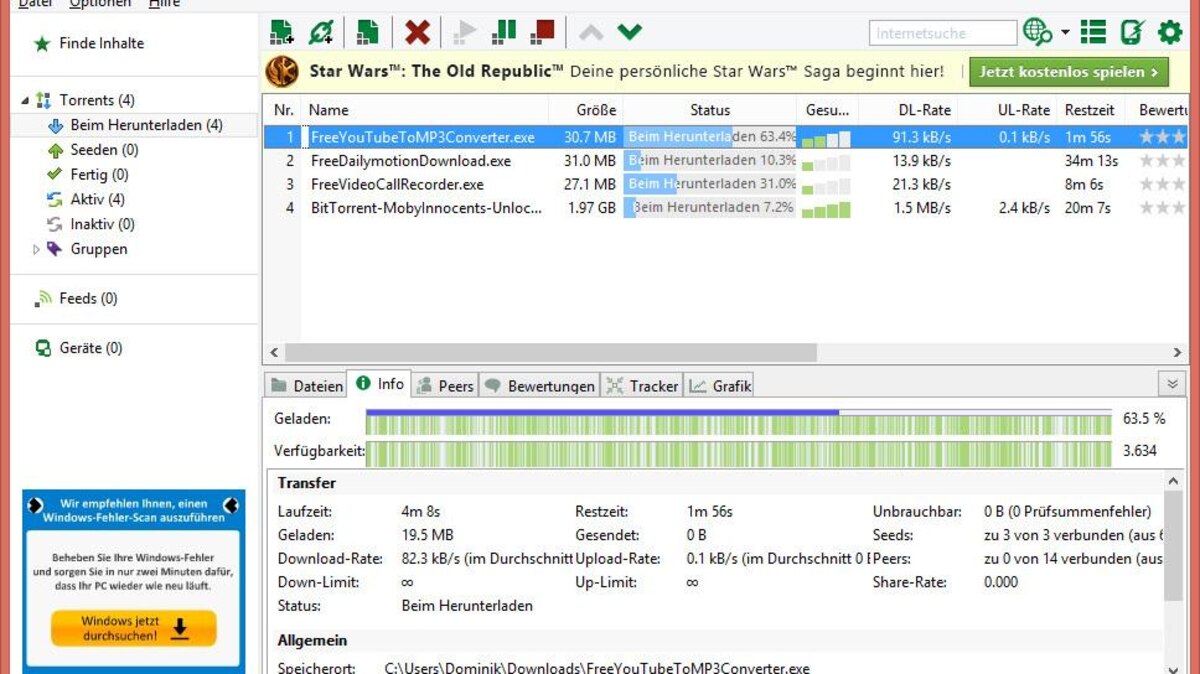The image size is (1200, 674).
Task: Switch to the Peers tab
Action: [x=444, y=384]
